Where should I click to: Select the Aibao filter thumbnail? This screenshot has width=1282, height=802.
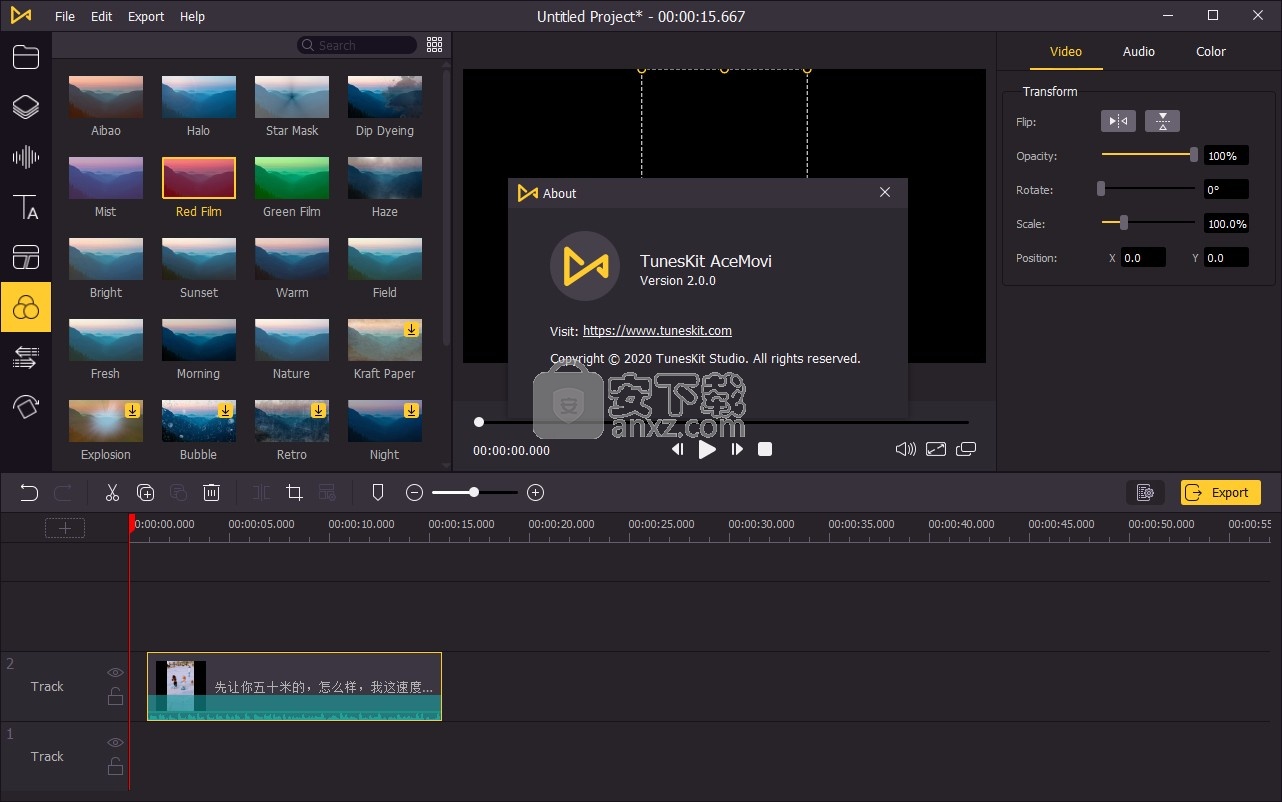(x=106, y=97)
